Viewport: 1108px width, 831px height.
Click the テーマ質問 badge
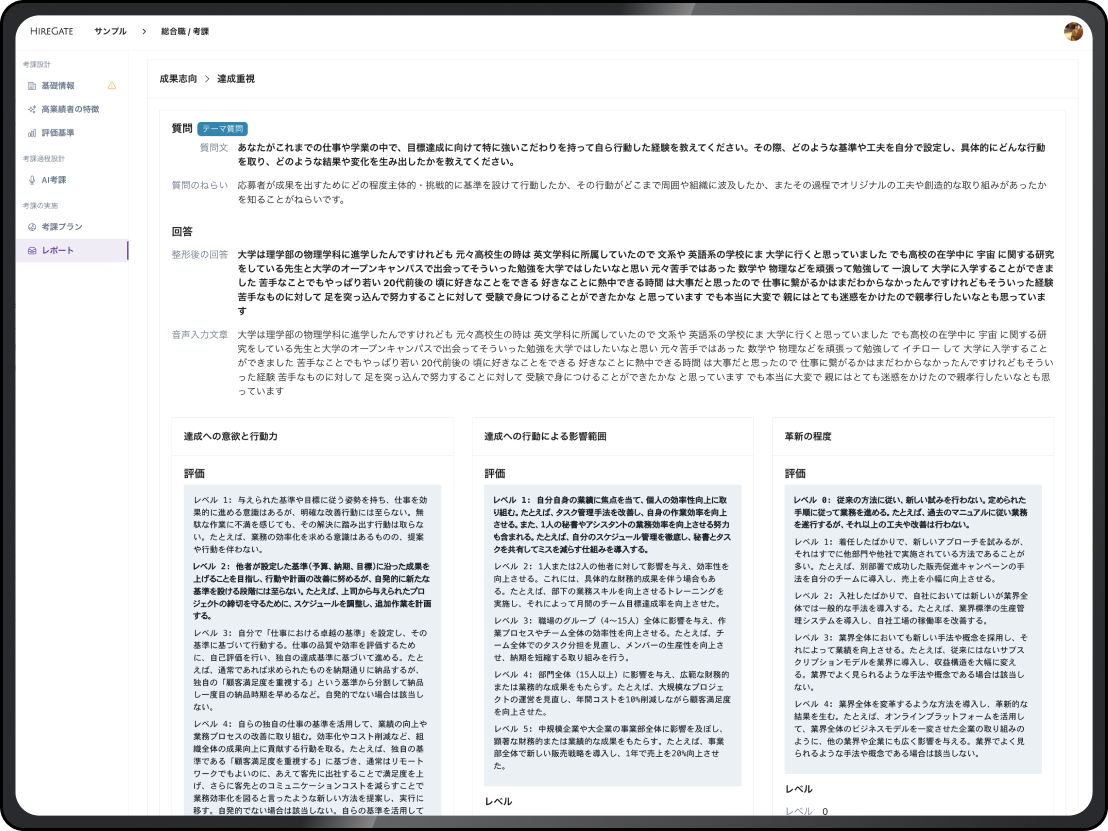[222, 129]
